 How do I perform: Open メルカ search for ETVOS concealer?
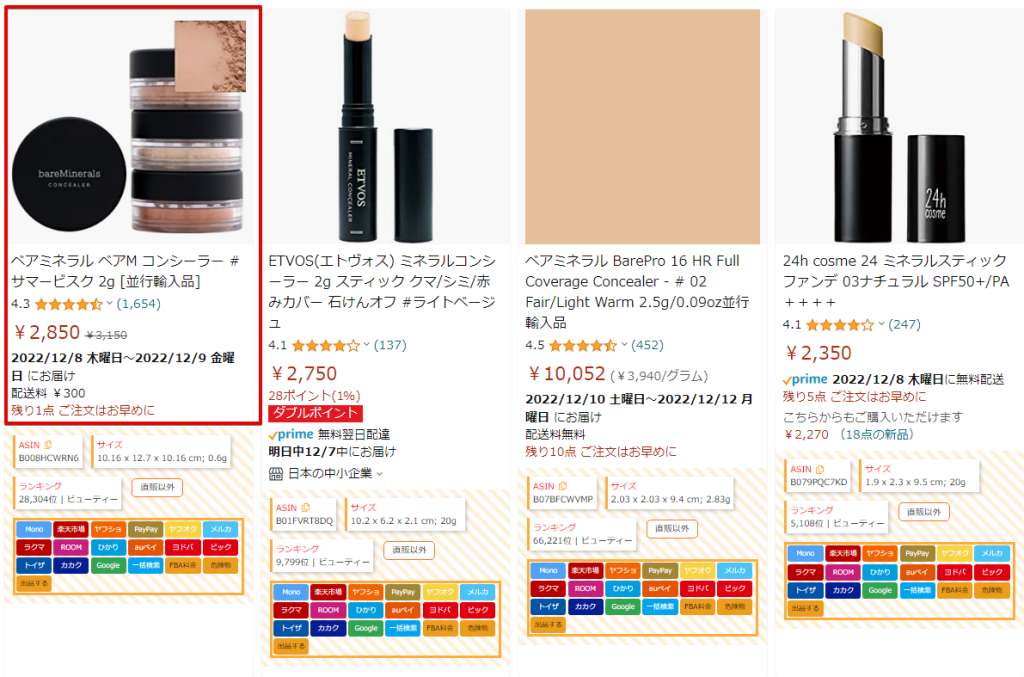478,592
